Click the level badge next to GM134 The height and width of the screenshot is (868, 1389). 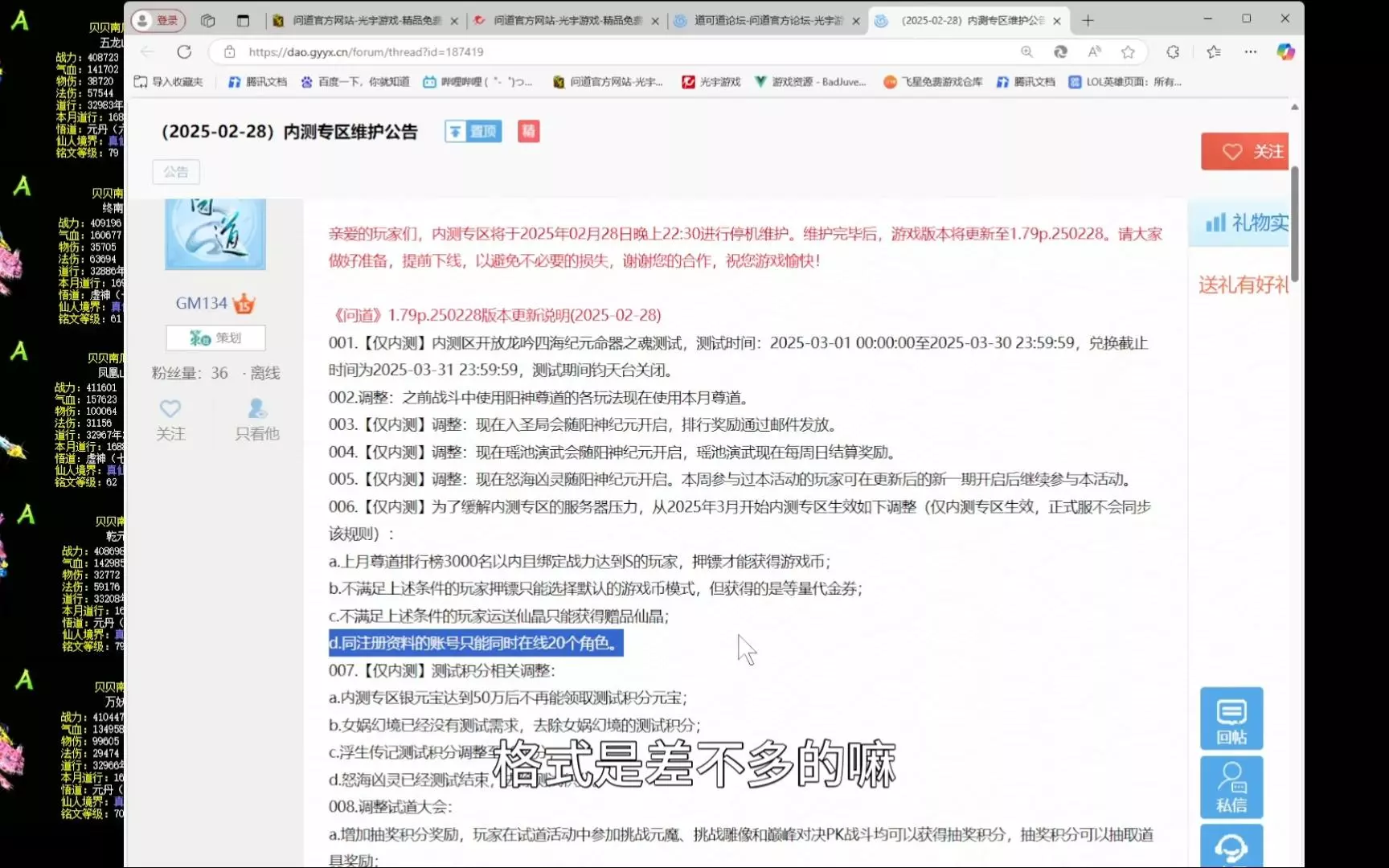coord(244,304)
